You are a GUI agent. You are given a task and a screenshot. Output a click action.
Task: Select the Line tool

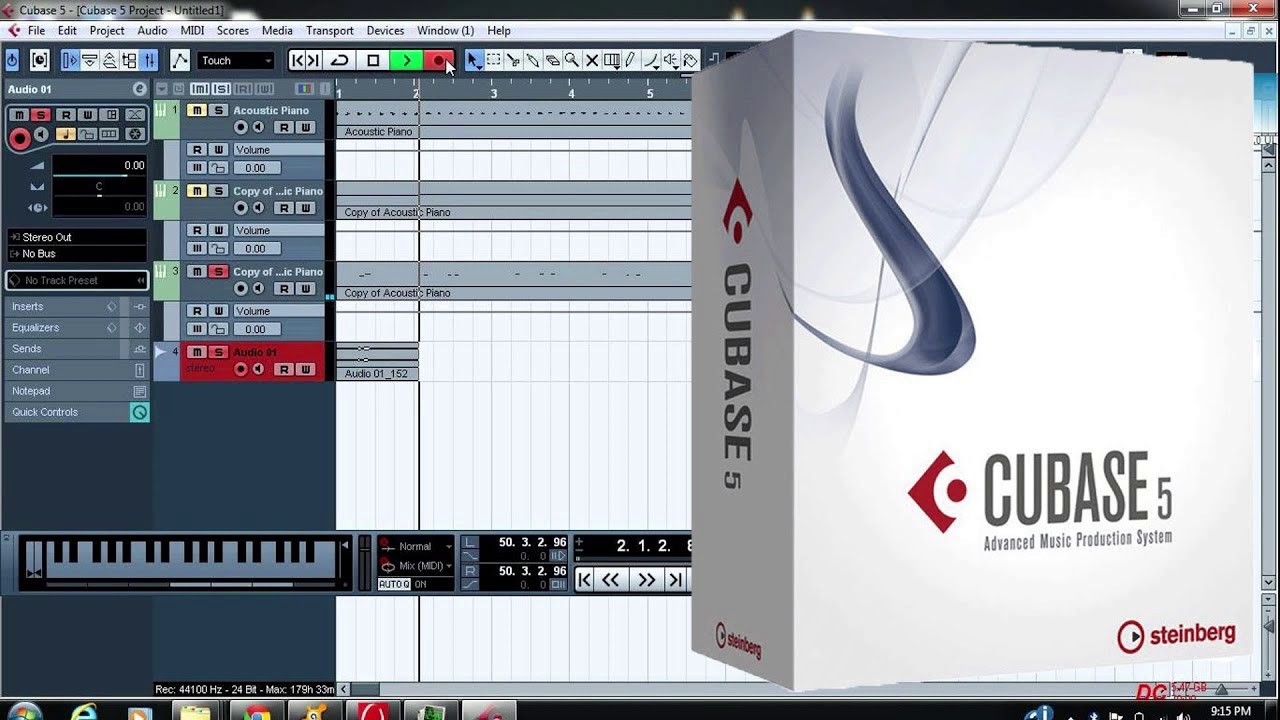coord(651,61)
